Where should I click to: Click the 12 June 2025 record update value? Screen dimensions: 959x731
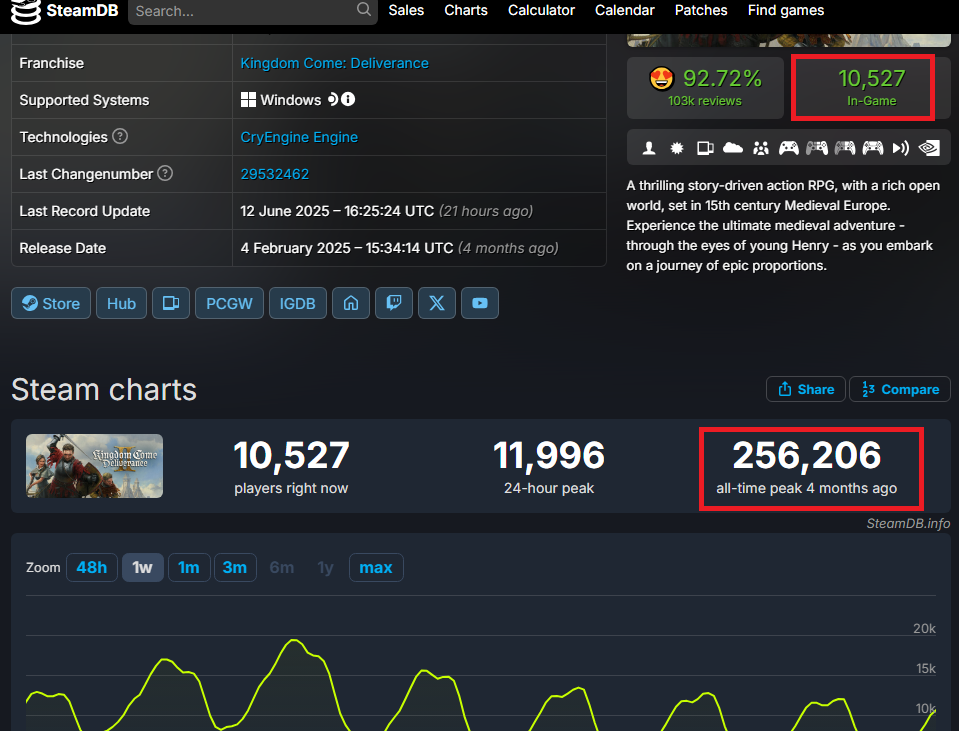click(x=387, y=211)
